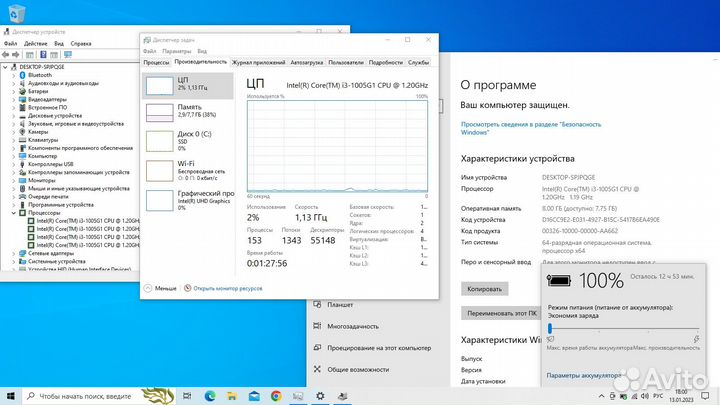Click the taskbar clock showing 18:00
Image resolution: width=720 pixels, height=405 pixels.
(x=681, y=396)
